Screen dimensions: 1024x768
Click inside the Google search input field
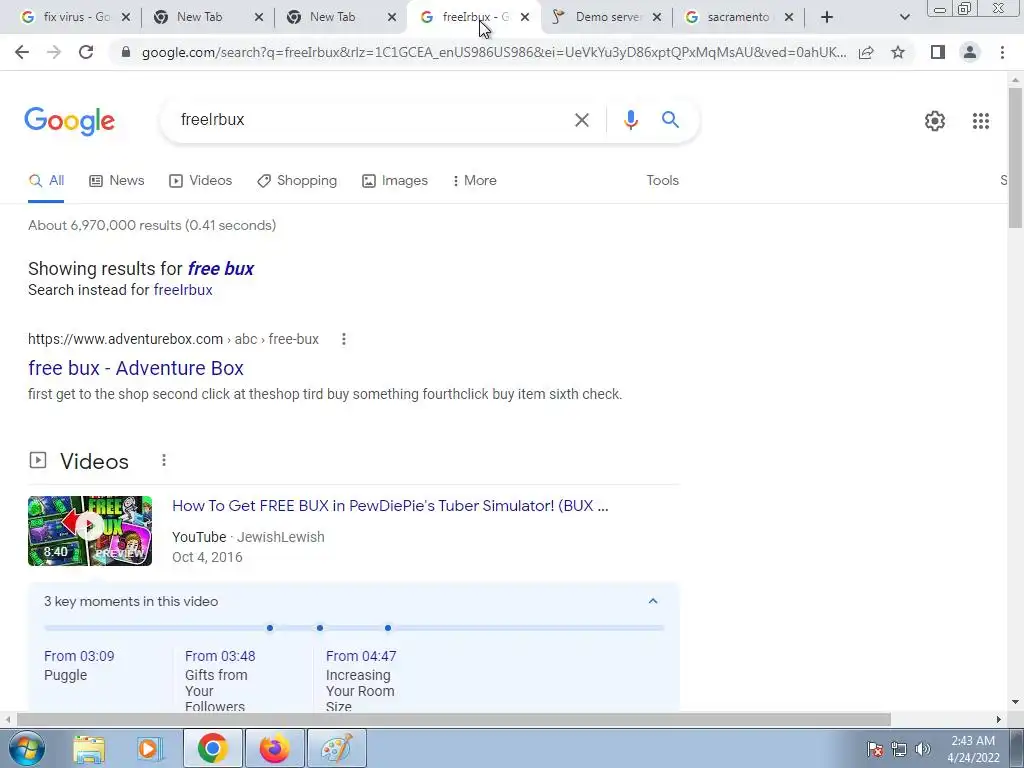pos(372,120)
